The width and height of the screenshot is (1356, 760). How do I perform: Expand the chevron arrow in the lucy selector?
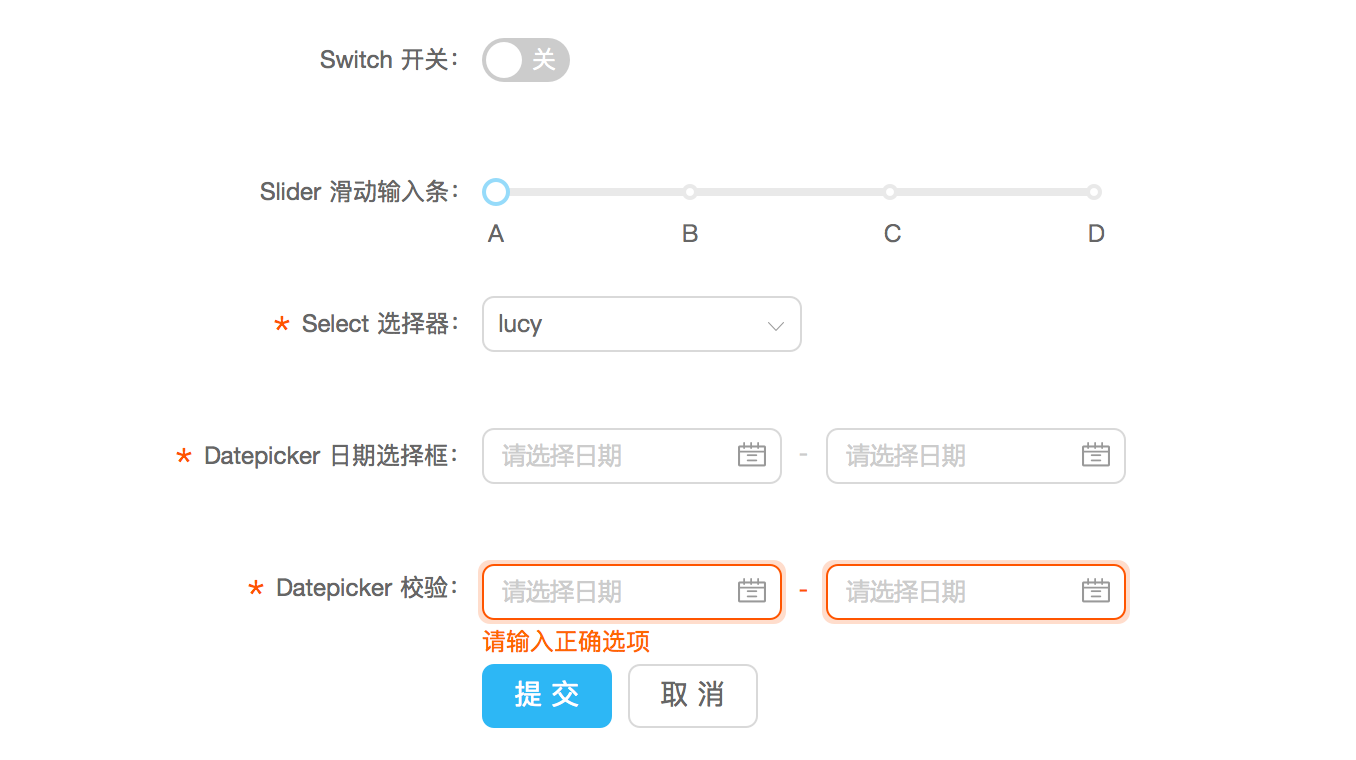tap(775, 326)
